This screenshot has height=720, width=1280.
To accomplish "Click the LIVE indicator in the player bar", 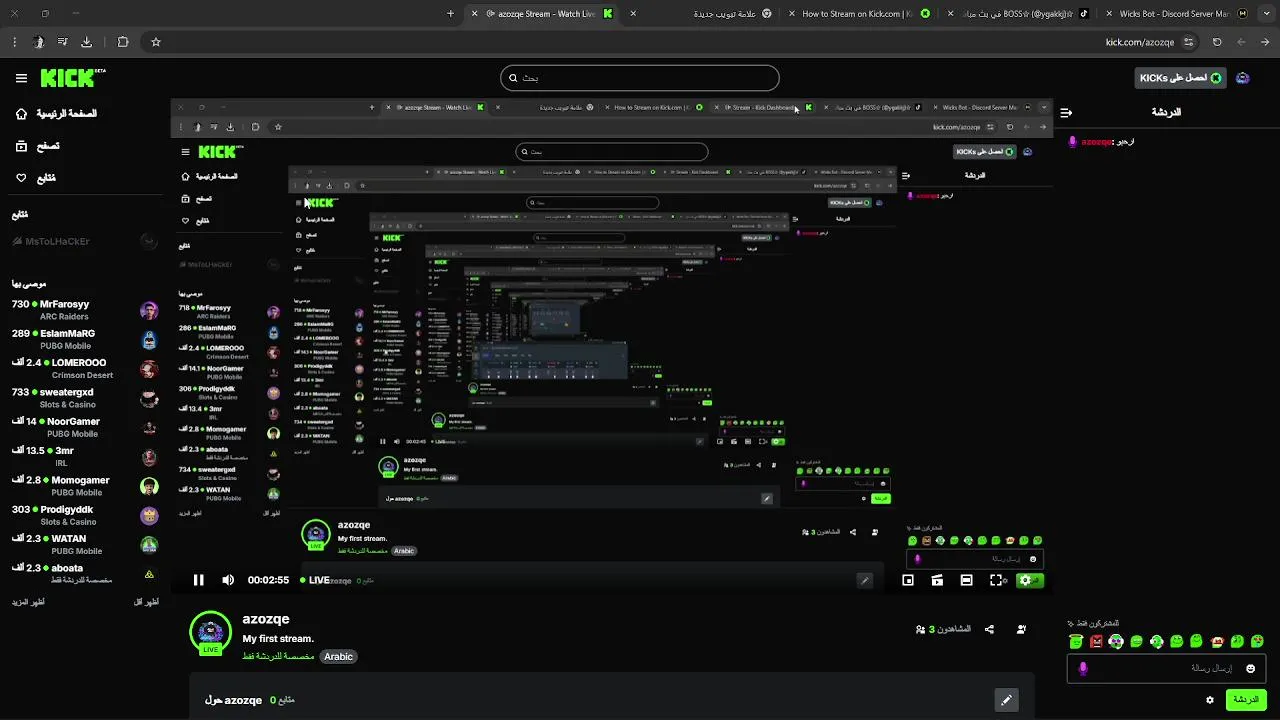I will pos(315,580).
